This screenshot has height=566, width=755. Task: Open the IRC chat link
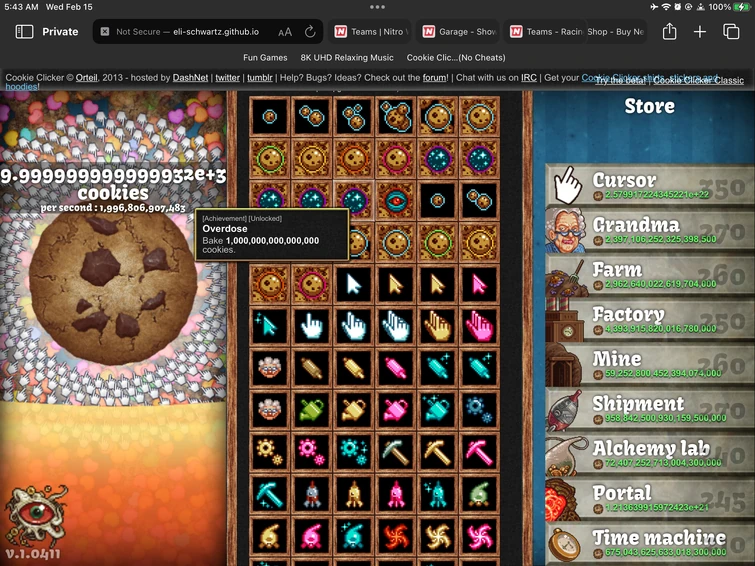click(x=529, y=78)
